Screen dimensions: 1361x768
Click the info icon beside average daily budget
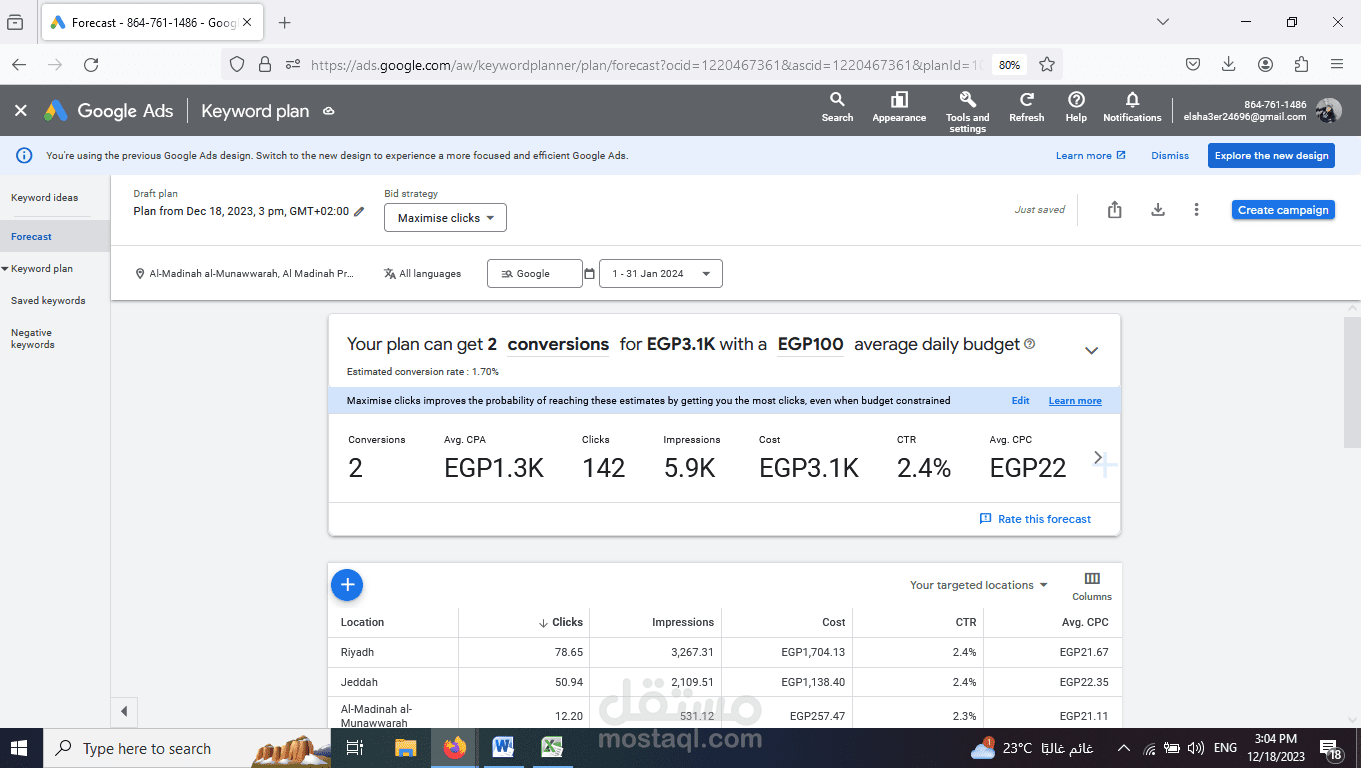coord(1030,344)
